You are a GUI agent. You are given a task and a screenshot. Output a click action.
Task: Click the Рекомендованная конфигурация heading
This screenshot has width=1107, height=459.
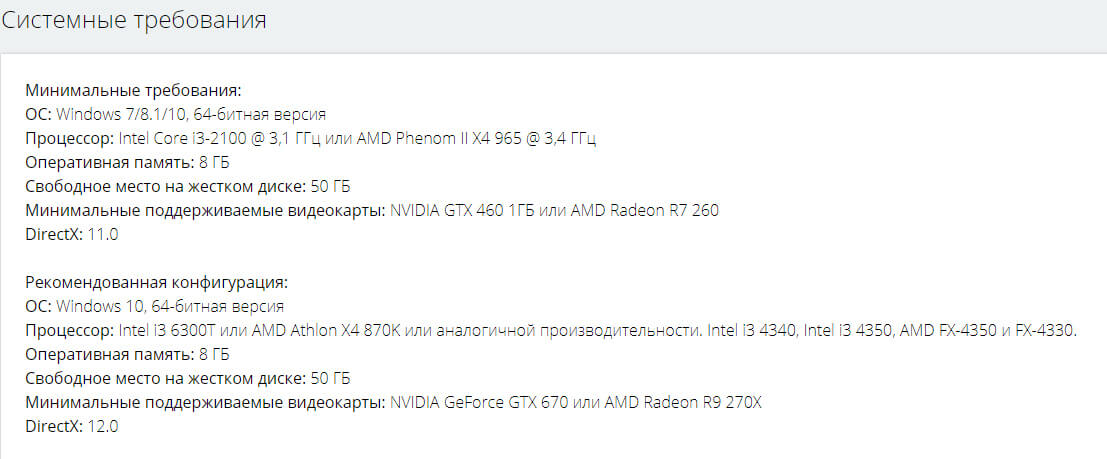(157, 282)
